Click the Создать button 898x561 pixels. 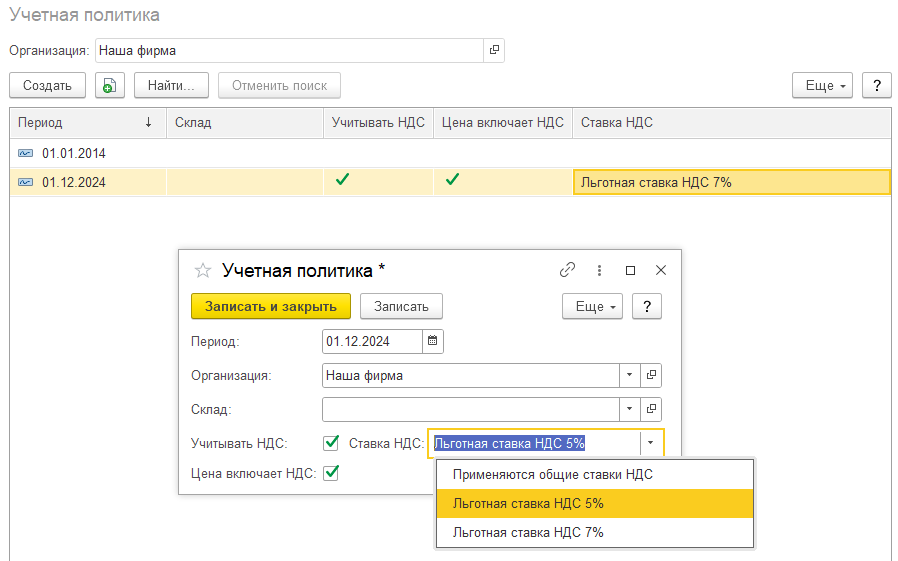(x=47, y=86)
